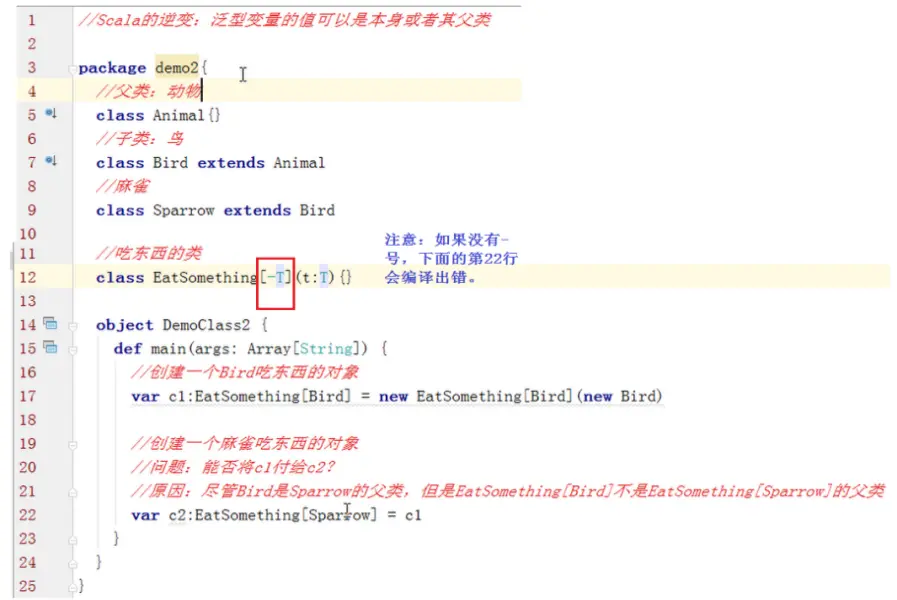Image resolution: width=897 pixels, height=600 pixels.
Task: Click variable c2 on line 22
Action: (177, 515)
